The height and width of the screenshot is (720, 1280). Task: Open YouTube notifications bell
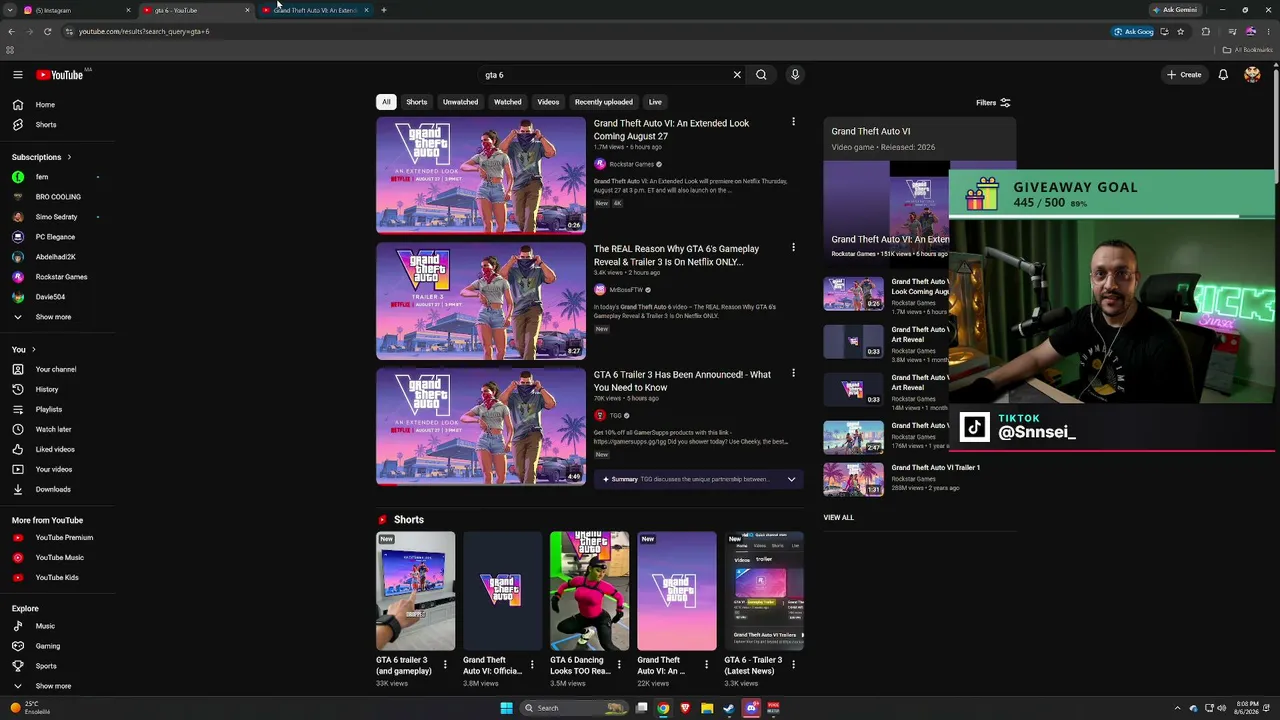pyautogui.click(x=1223, y=75)
